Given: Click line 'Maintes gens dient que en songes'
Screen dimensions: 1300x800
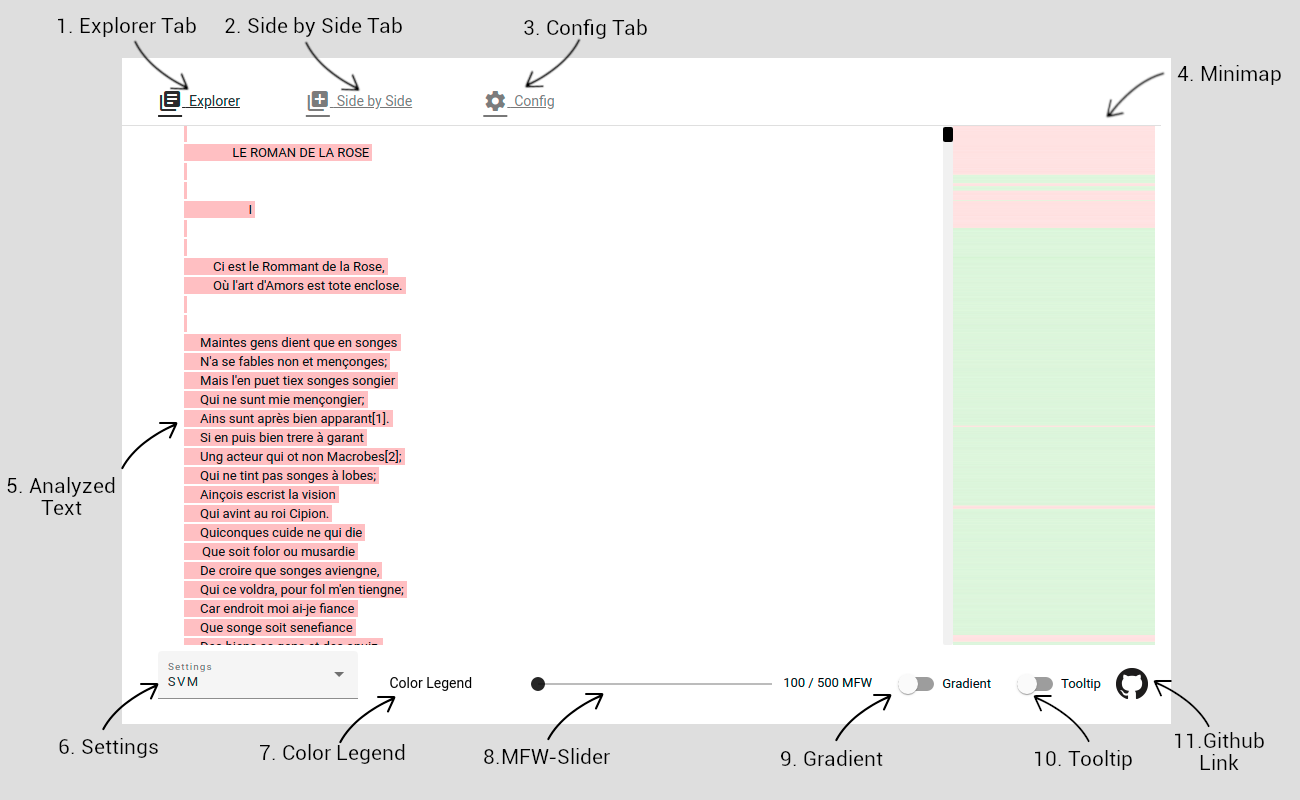Looking at the screenshot, I should pyautogui.click(x=299, y=343).
